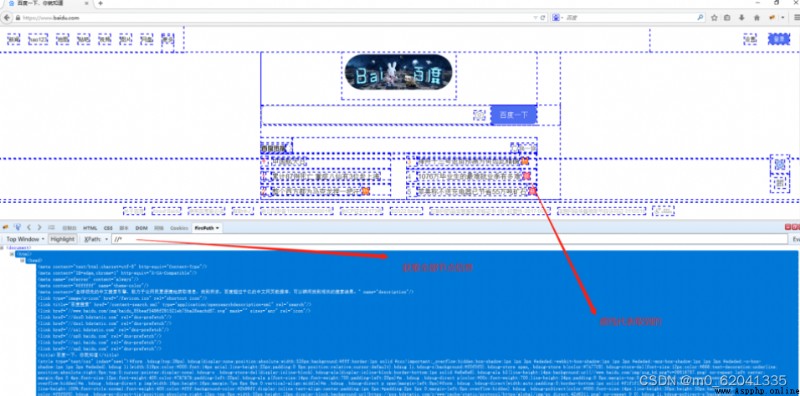The image size is (800, 396).
Task: Close the Baidu browser tab
Action: tap(86, 3)
